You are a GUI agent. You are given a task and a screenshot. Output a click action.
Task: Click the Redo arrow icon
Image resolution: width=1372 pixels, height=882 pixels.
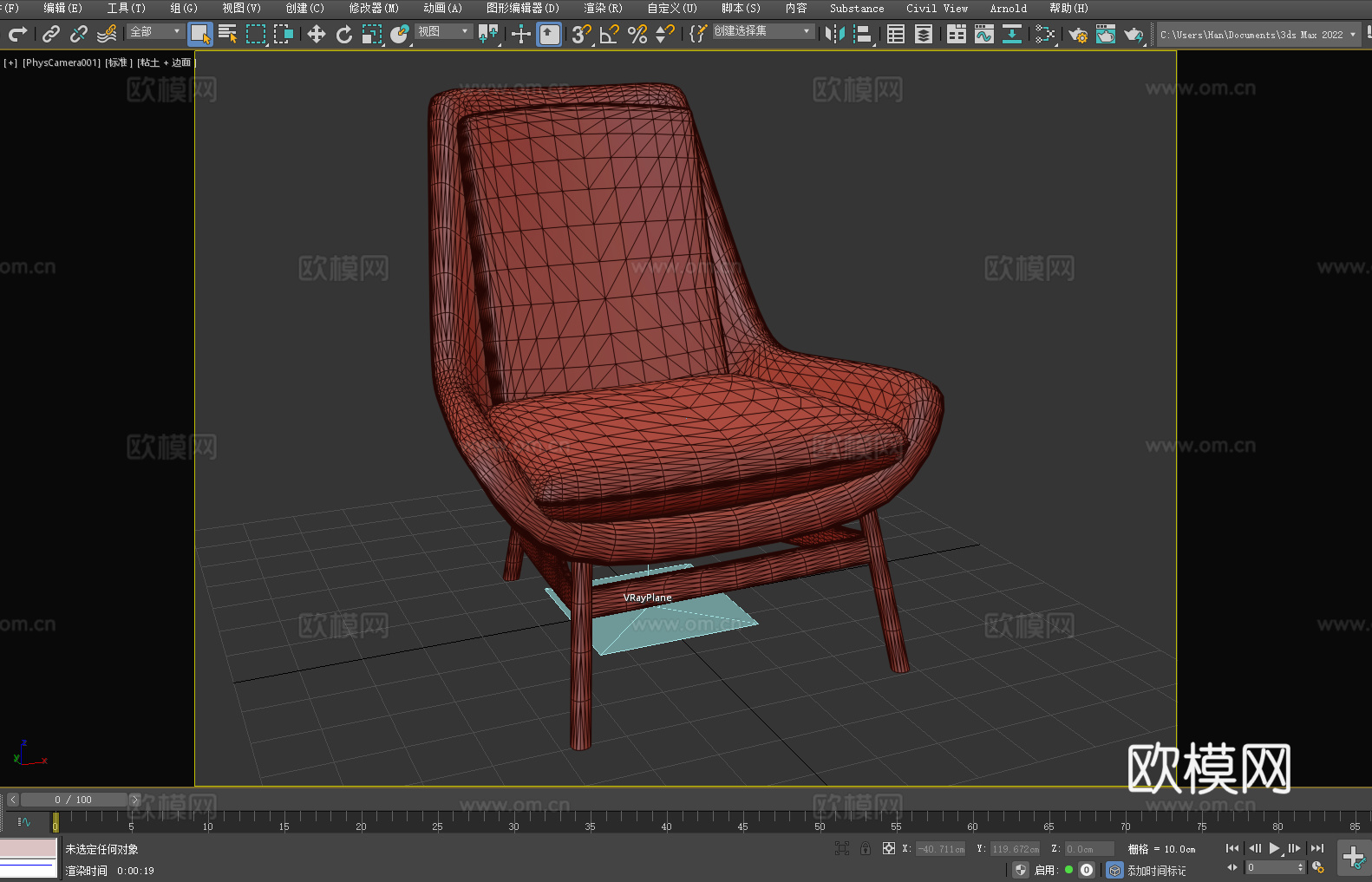point(17,34)
